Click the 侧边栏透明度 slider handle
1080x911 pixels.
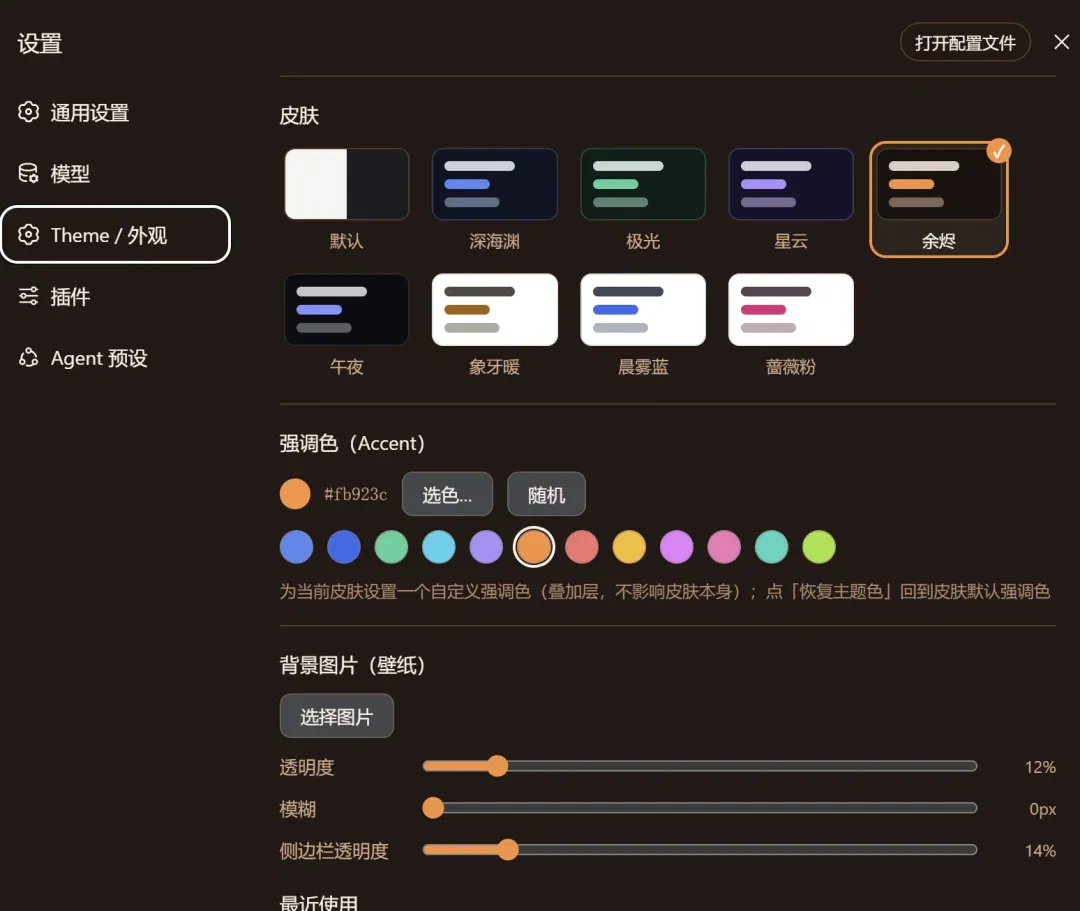(508, 850)
